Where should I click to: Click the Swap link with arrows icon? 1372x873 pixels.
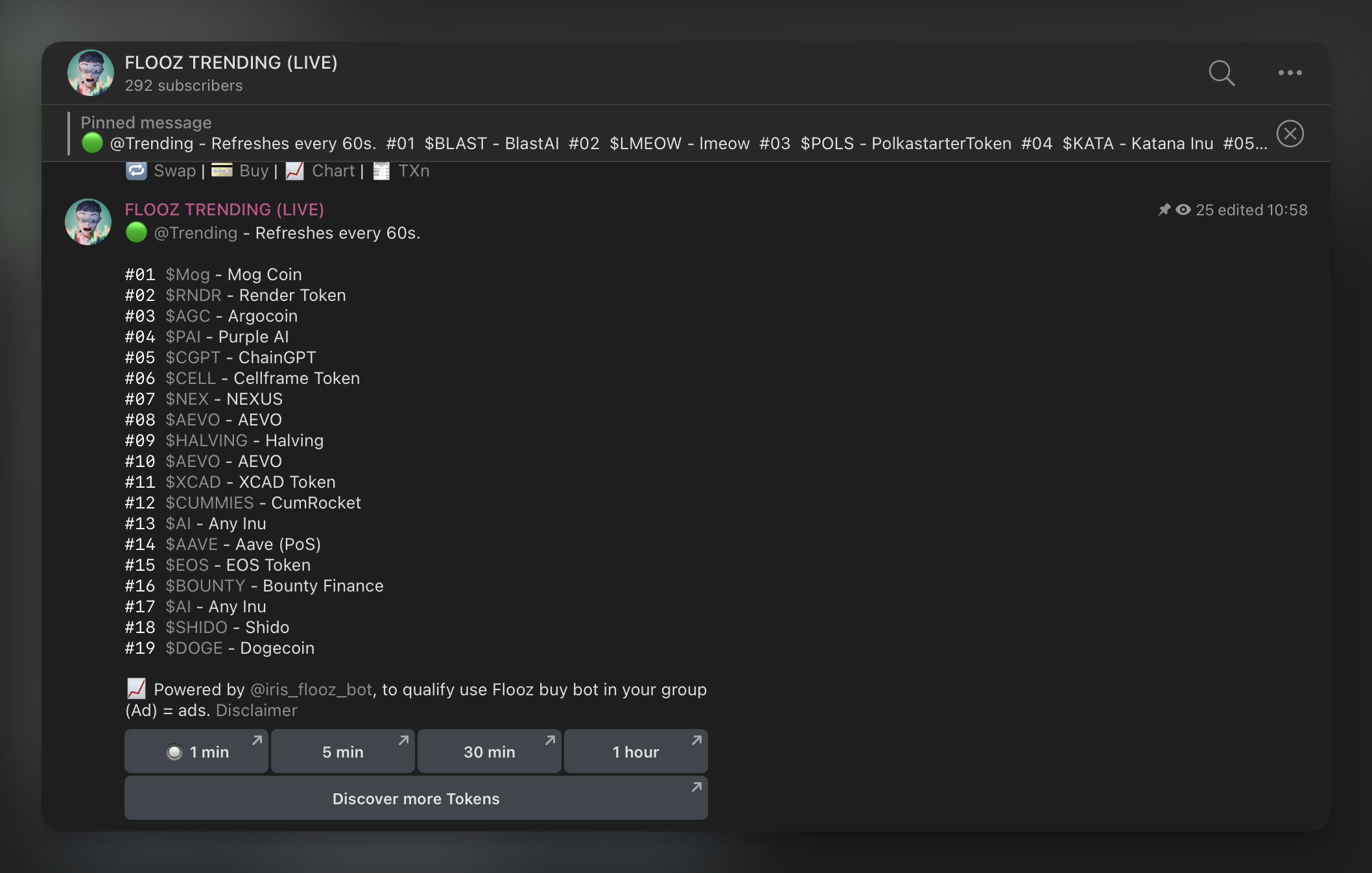click(x=174, y=171)
